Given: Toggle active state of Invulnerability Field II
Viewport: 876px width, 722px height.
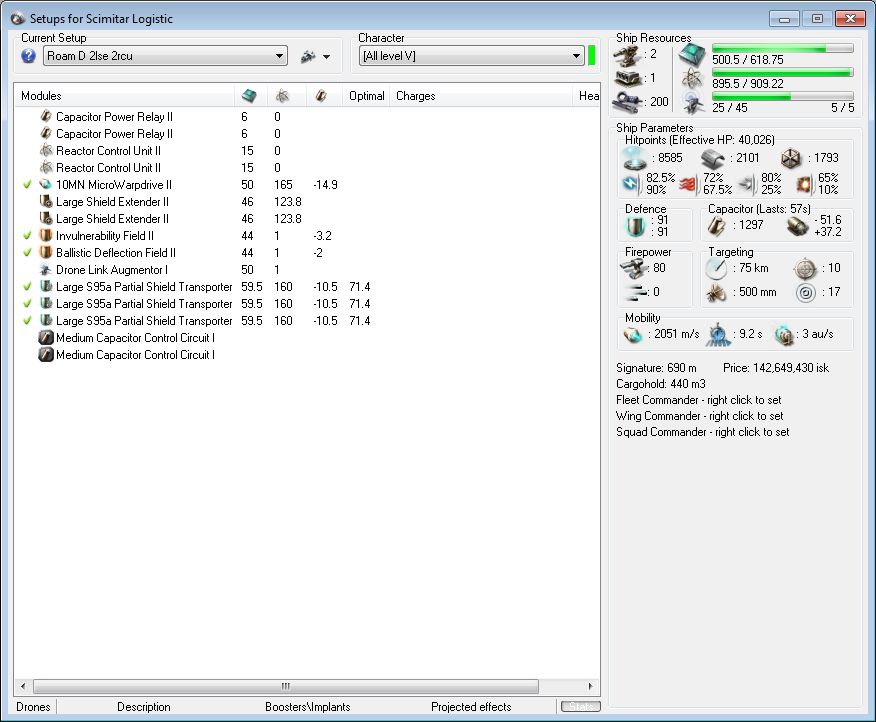Looking at the screenshot, I should 27,236.
